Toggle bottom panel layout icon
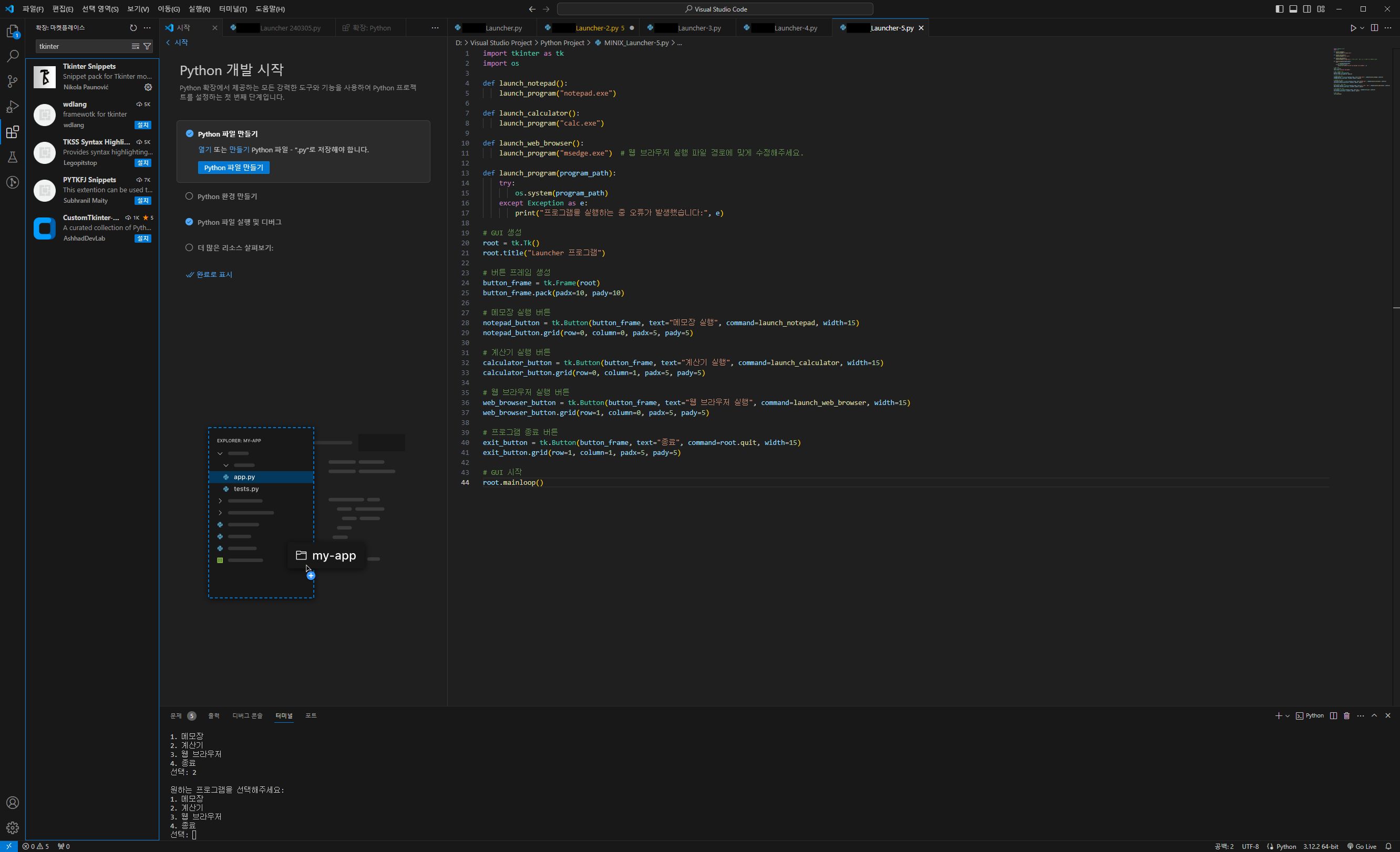 1293,9
